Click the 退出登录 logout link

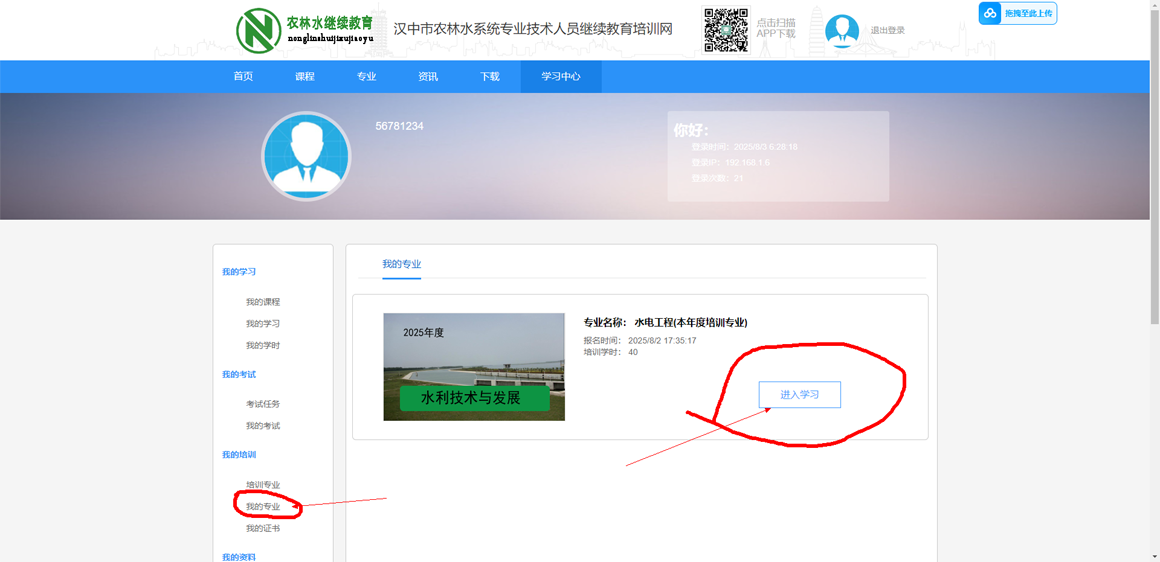tap(887, 31)
